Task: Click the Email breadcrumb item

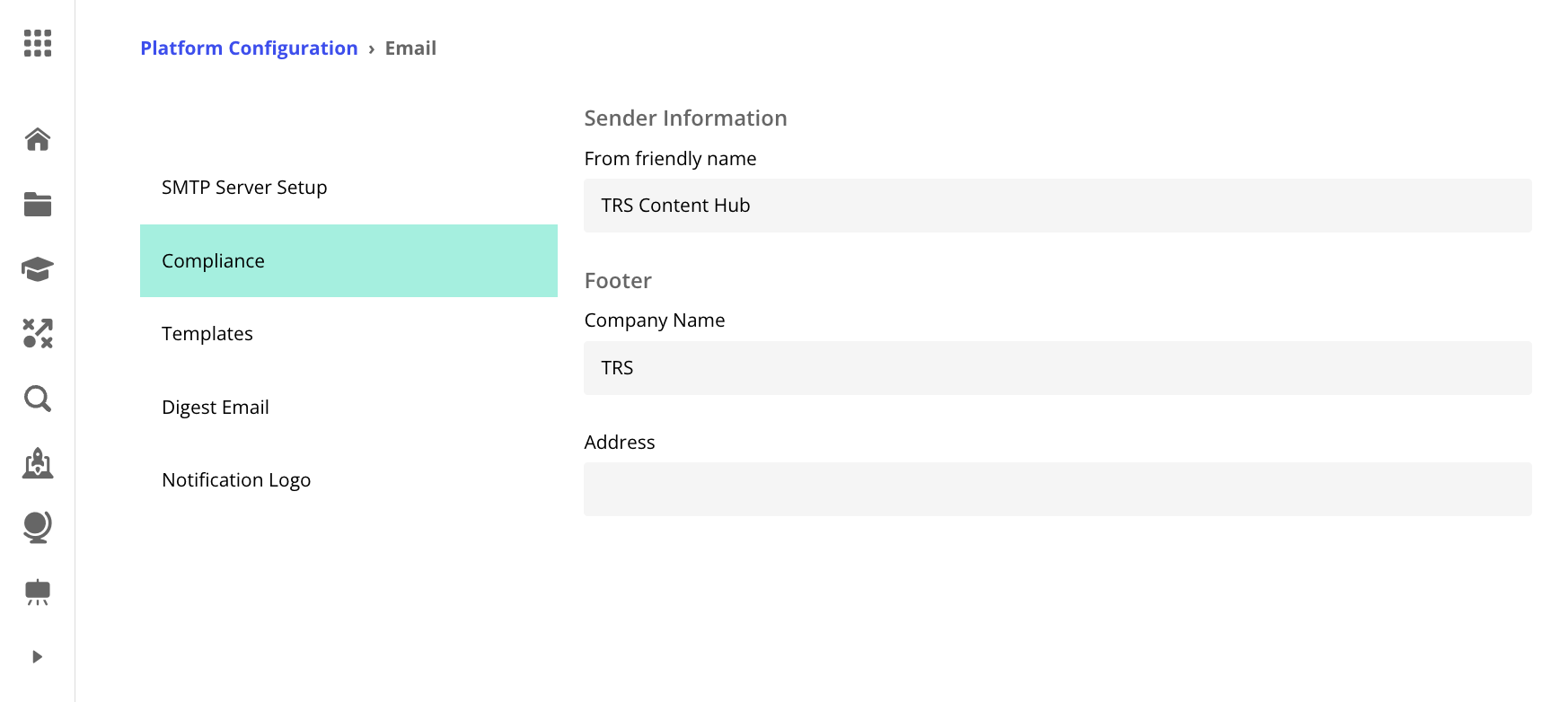Action: click(x=410, y=48)
